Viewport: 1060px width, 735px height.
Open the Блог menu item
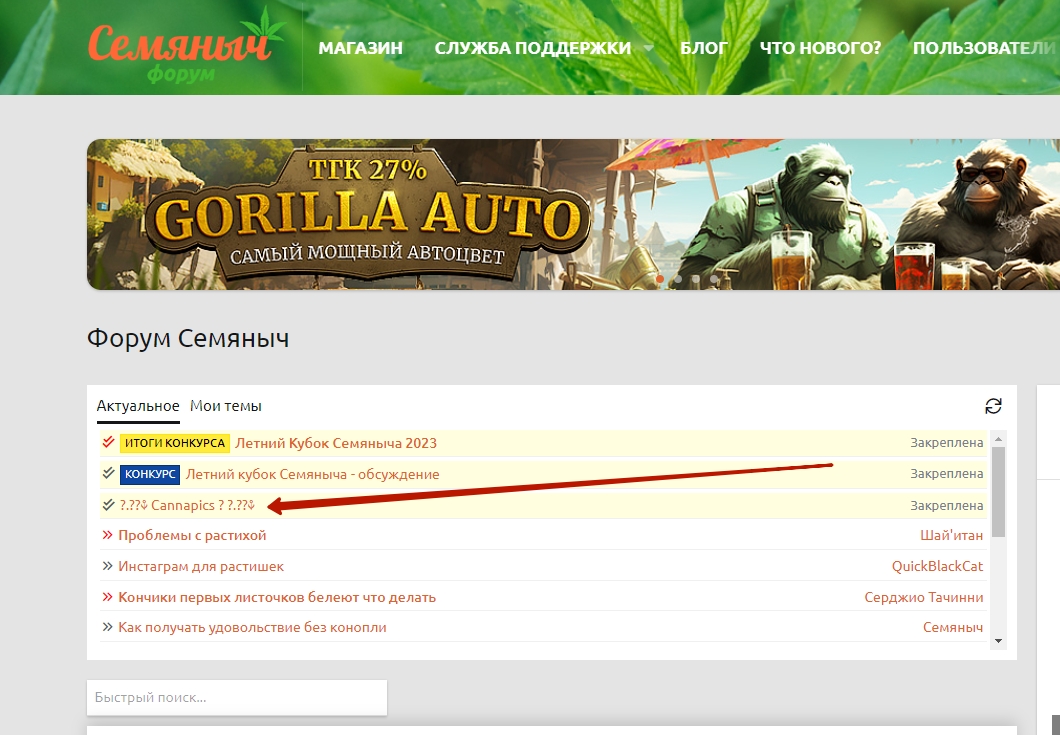click(x=704, y=48)
